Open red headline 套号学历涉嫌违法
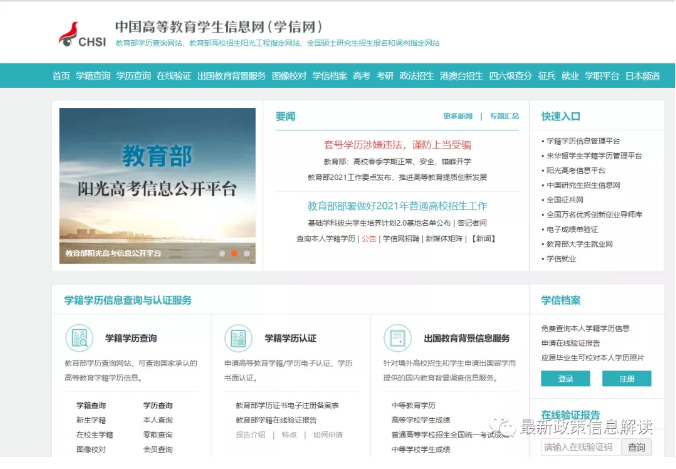The width and height of the screenshot is (676, 469). click(397, 144)
